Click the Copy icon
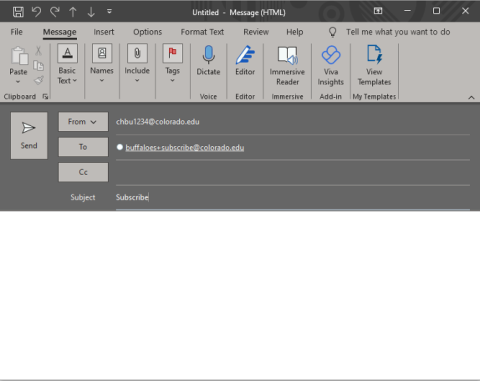The image size is (480, 381). [38, 66]
